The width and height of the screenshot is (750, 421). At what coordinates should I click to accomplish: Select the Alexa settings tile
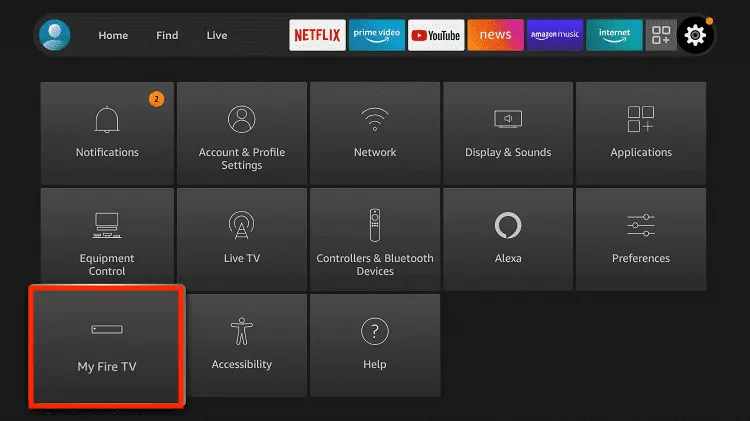click(508, 238)
